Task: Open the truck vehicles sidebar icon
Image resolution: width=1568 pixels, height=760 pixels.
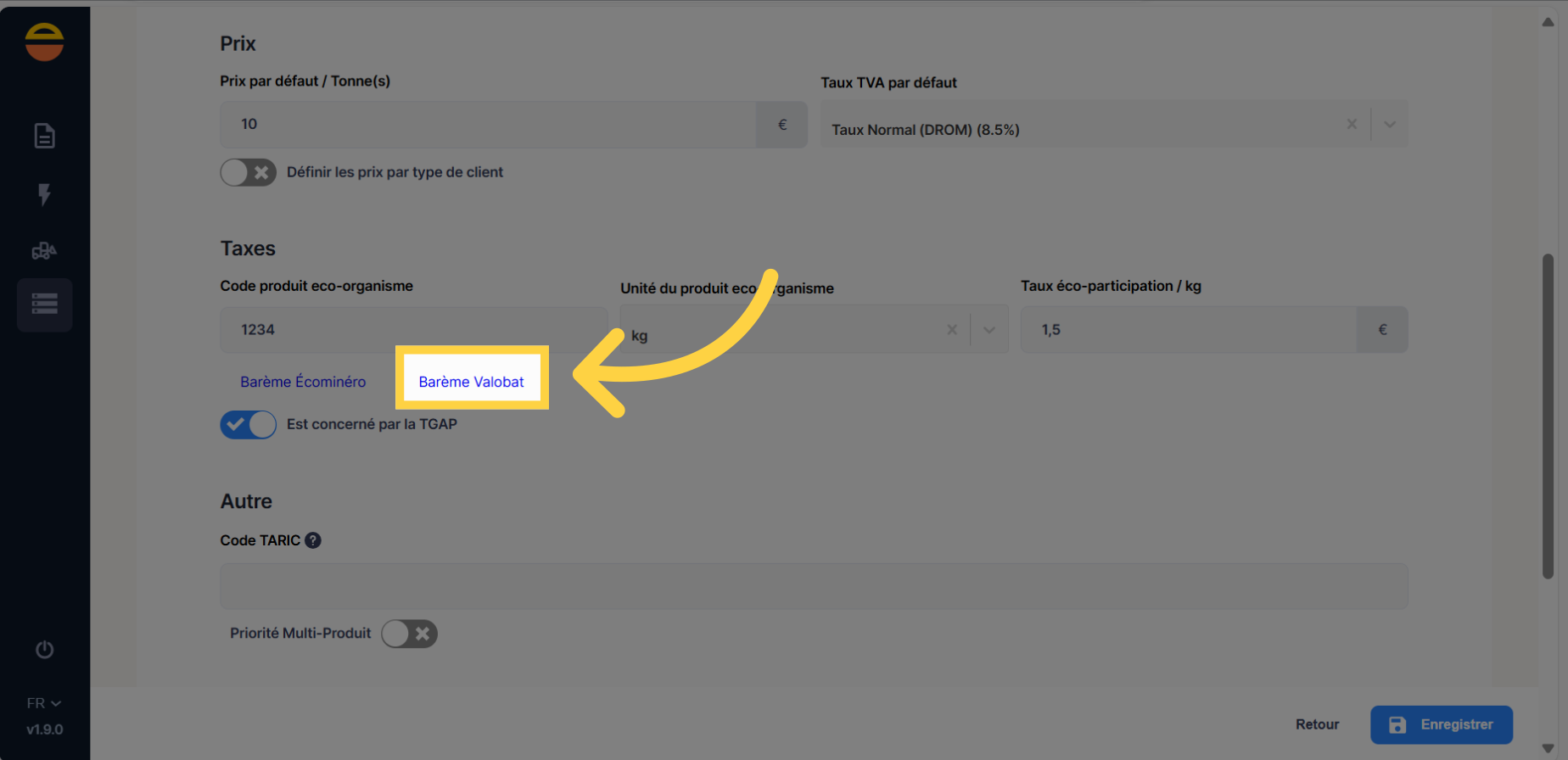Action: (44, 250)
